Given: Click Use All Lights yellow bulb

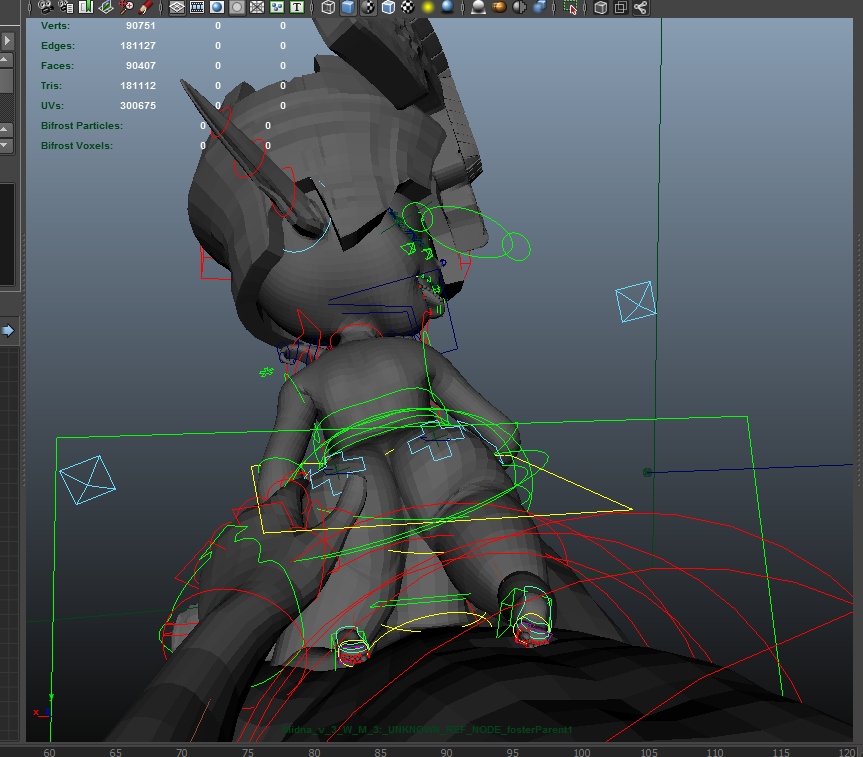Looking at the screenshot, I should pos(428,7).
